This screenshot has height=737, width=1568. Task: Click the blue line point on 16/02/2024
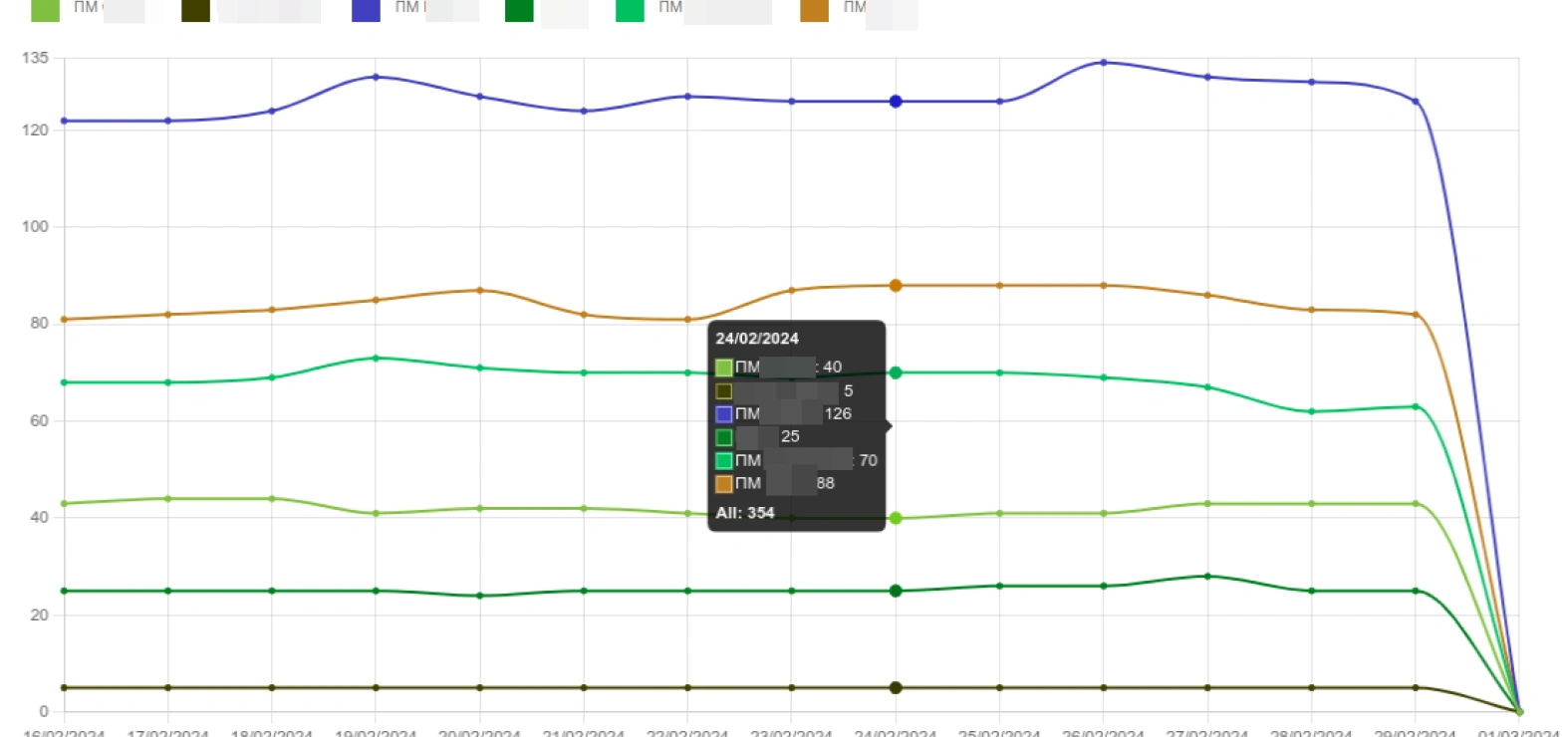click(x=65, y=121)
